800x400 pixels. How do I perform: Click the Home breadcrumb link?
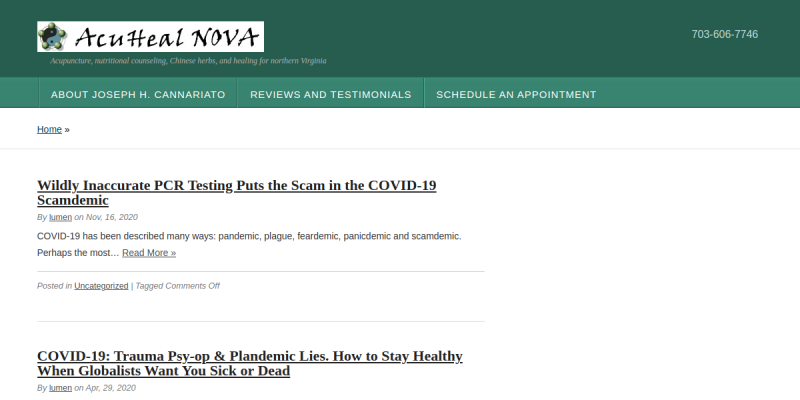pos(49,130)
